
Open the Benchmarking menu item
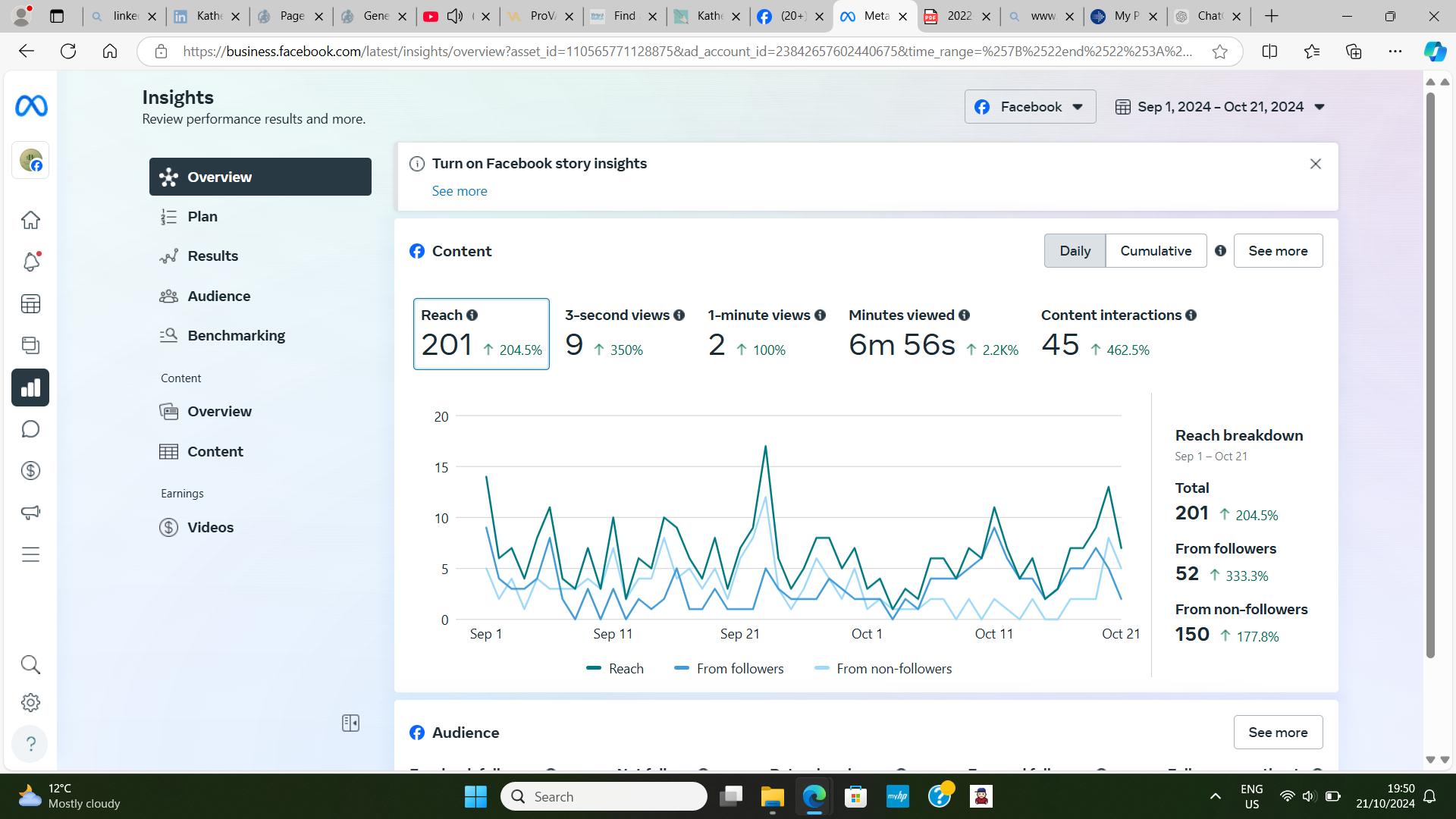pyautogui.click(x=236, y=335)
